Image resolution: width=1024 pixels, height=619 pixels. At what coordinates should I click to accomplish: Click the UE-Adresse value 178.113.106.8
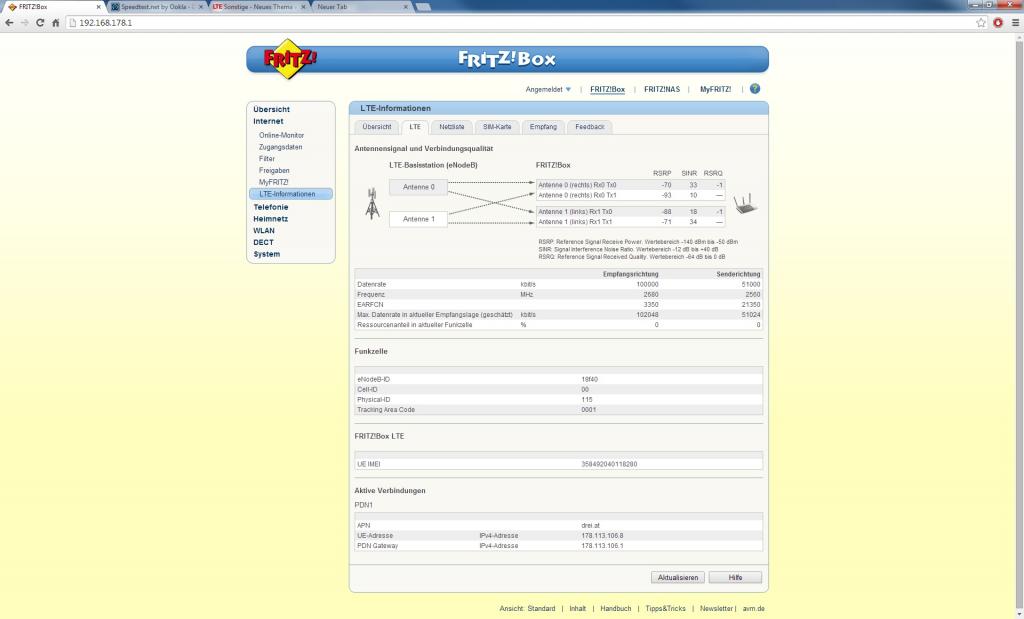pyautogui.click(x=602, y=536)
